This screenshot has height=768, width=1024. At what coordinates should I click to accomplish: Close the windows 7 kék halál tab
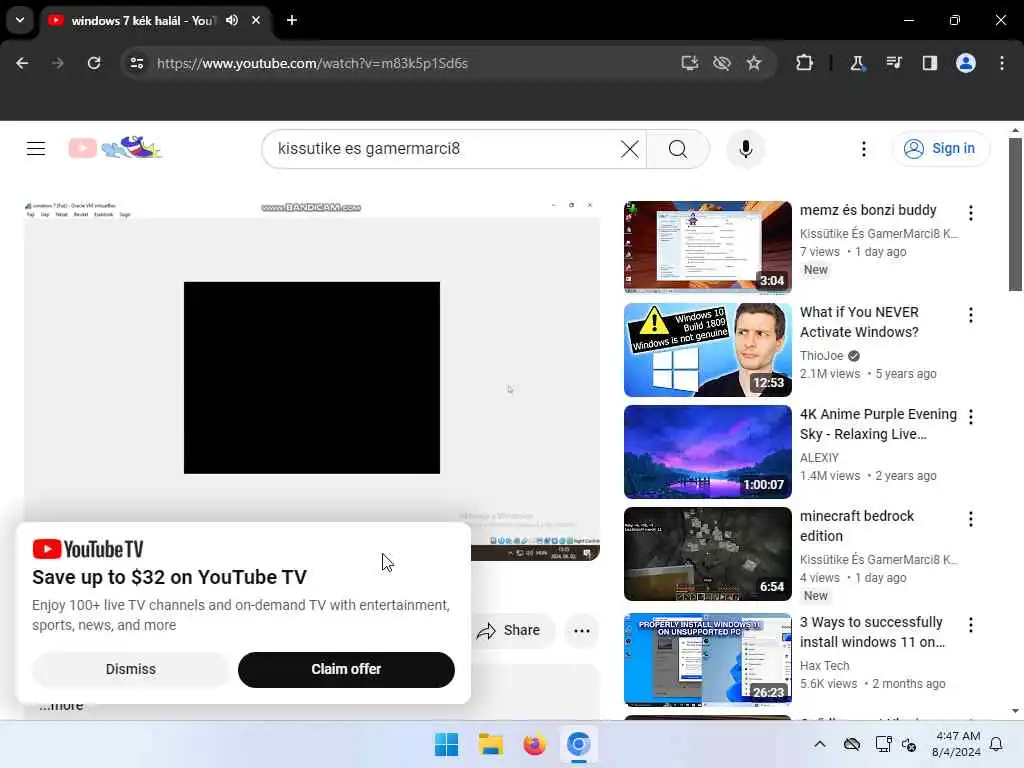(x=256, y=20)
